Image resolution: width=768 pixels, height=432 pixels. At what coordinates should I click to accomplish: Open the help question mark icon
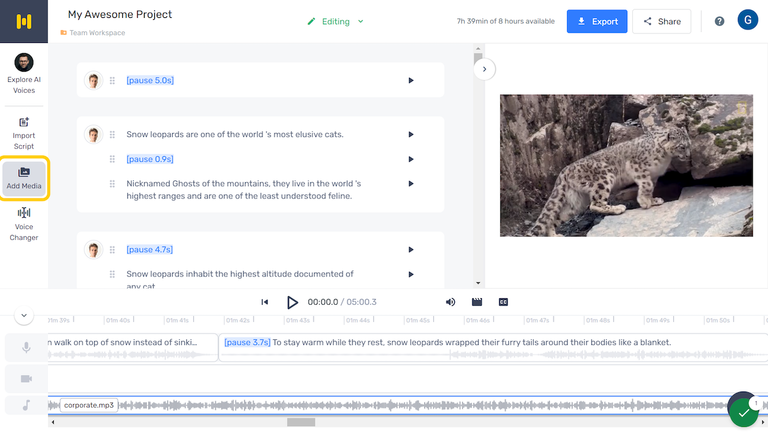pyautogui.click(x=719, y=21)
